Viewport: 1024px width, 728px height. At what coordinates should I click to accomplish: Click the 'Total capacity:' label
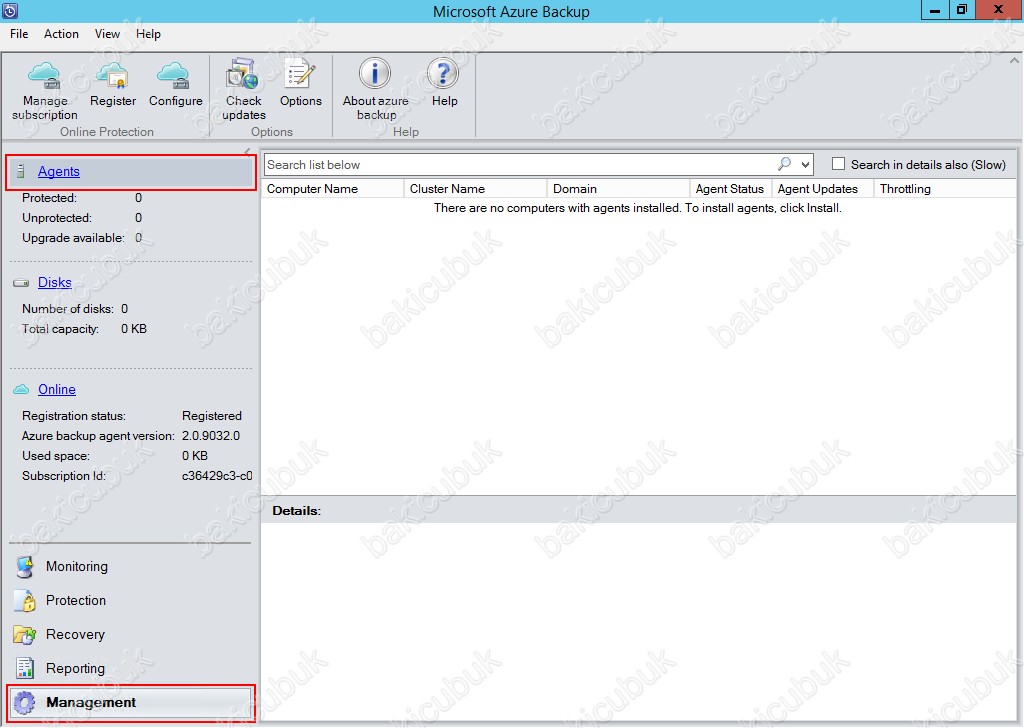click(60, 329)
